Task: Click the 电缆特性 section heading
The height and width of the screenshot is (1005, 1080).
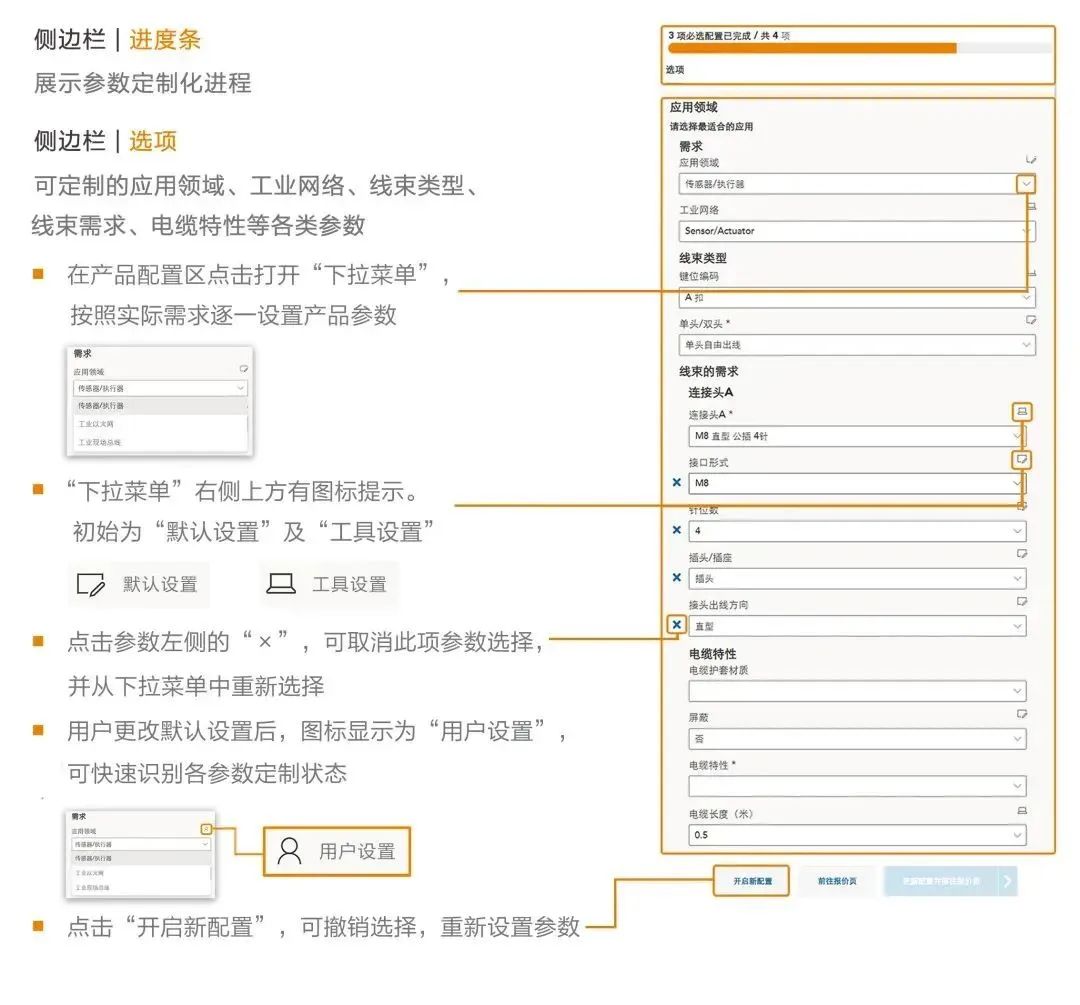Action: [x=713, y=654]
